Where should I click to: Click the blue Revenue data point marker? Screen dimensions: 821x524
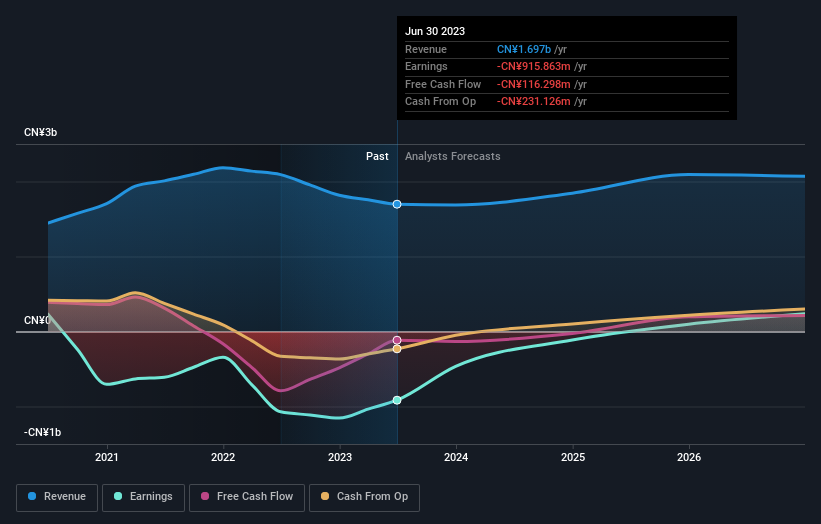coord(397,204)
